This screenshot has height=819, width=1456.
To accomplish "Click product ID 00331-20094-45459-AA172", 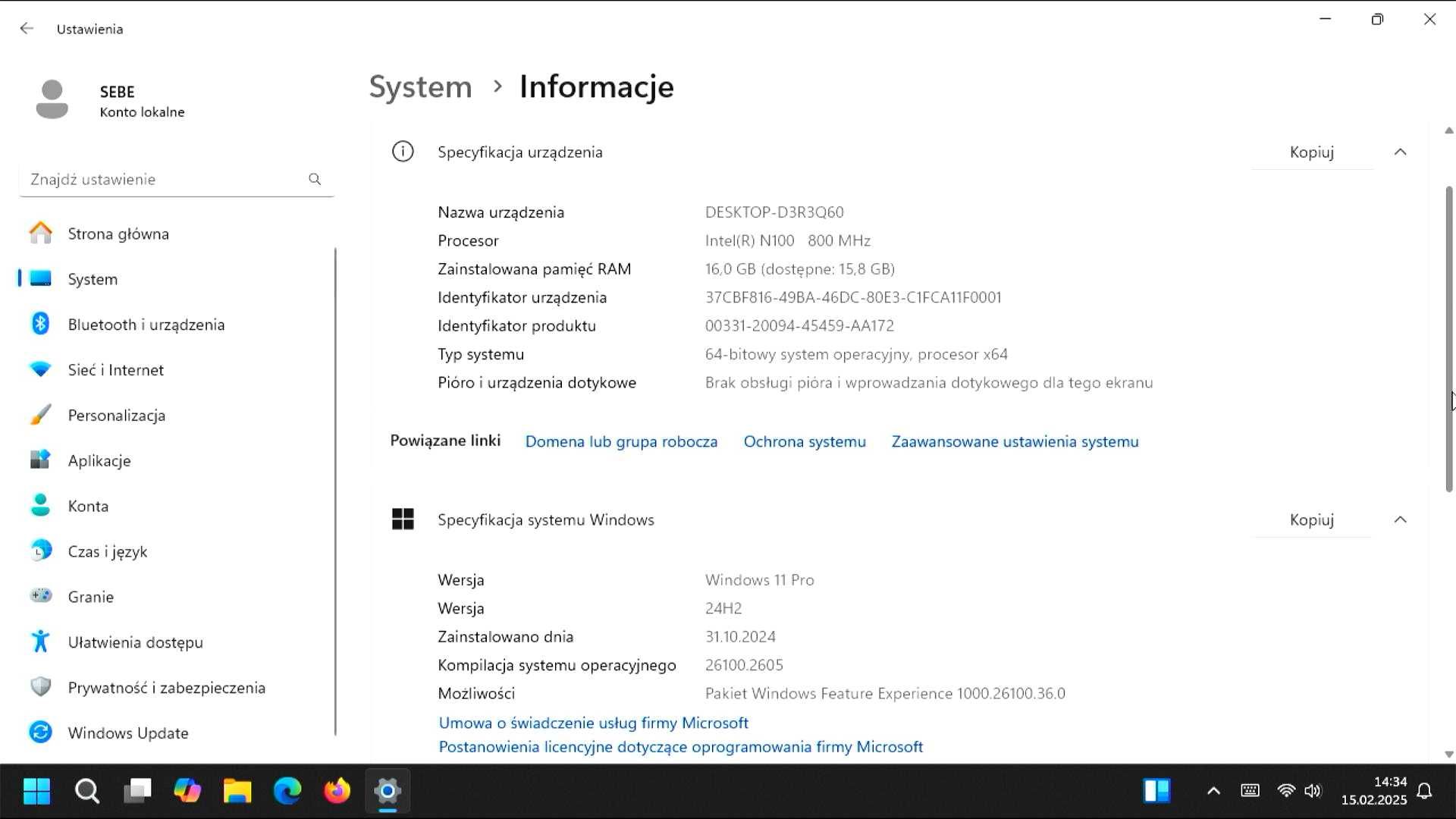I will pos(799,325).
